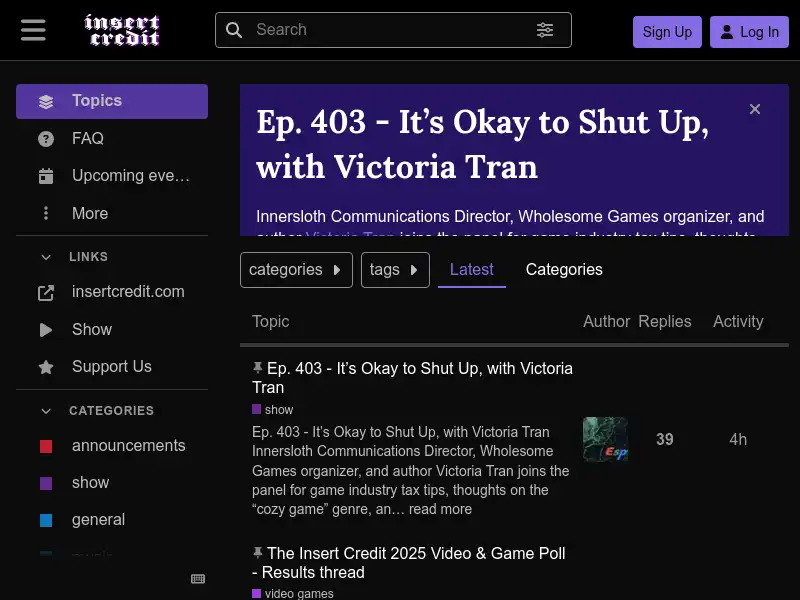The image size is (800, 600).
Task: Click the play icon beside Show
Action: pyautogui.click(x=46, y=330)
